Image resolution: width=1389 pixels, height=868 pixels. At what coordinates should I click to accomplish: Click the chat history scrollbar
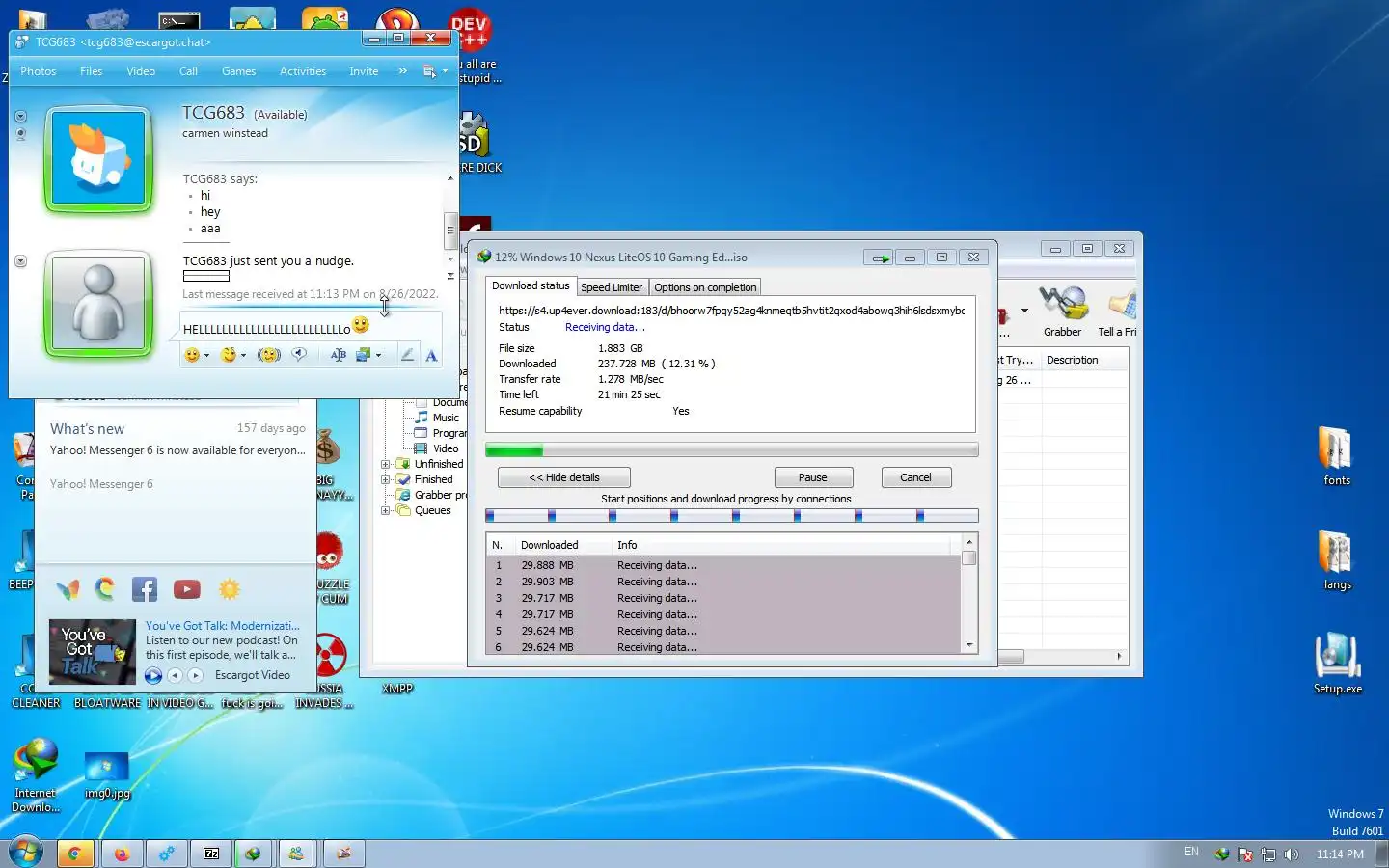[x=449, y=230]
